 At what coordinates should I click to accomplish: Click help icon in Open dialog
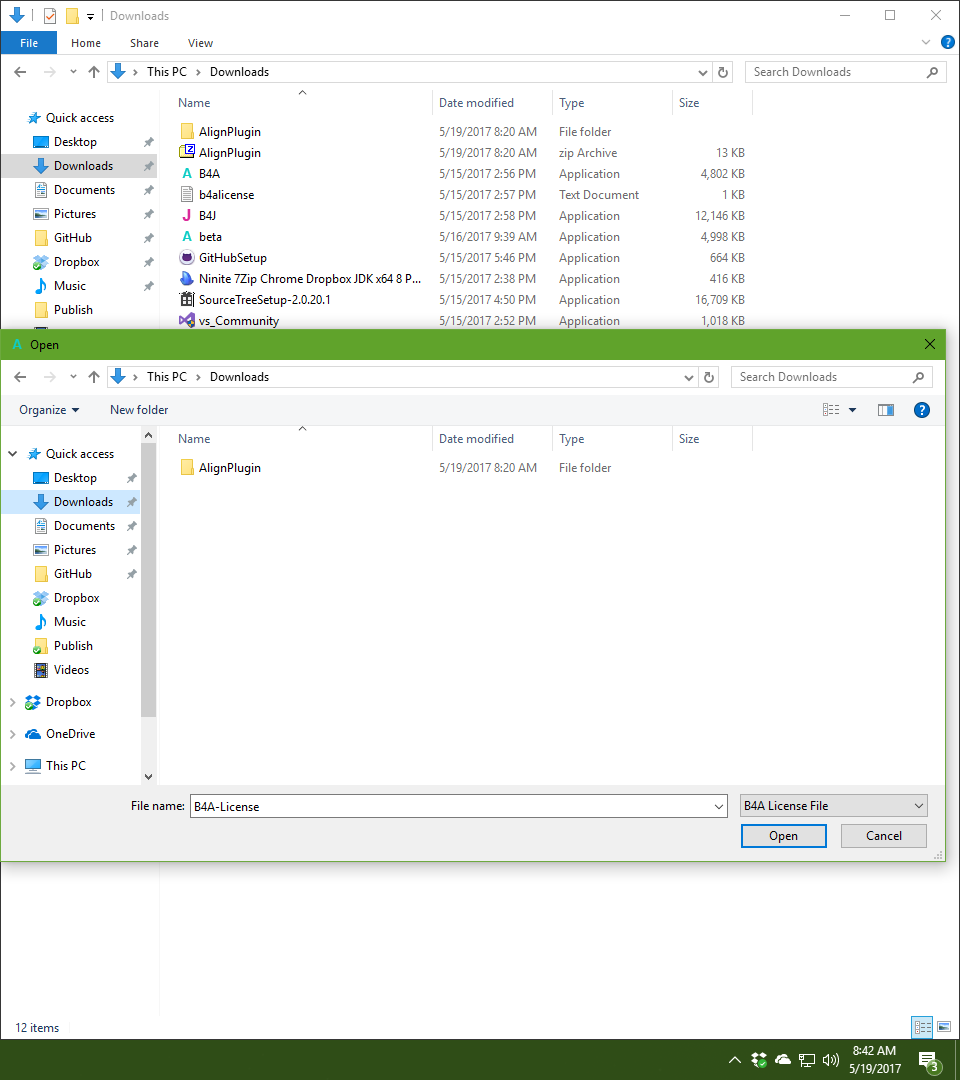[x=921, y=410]
